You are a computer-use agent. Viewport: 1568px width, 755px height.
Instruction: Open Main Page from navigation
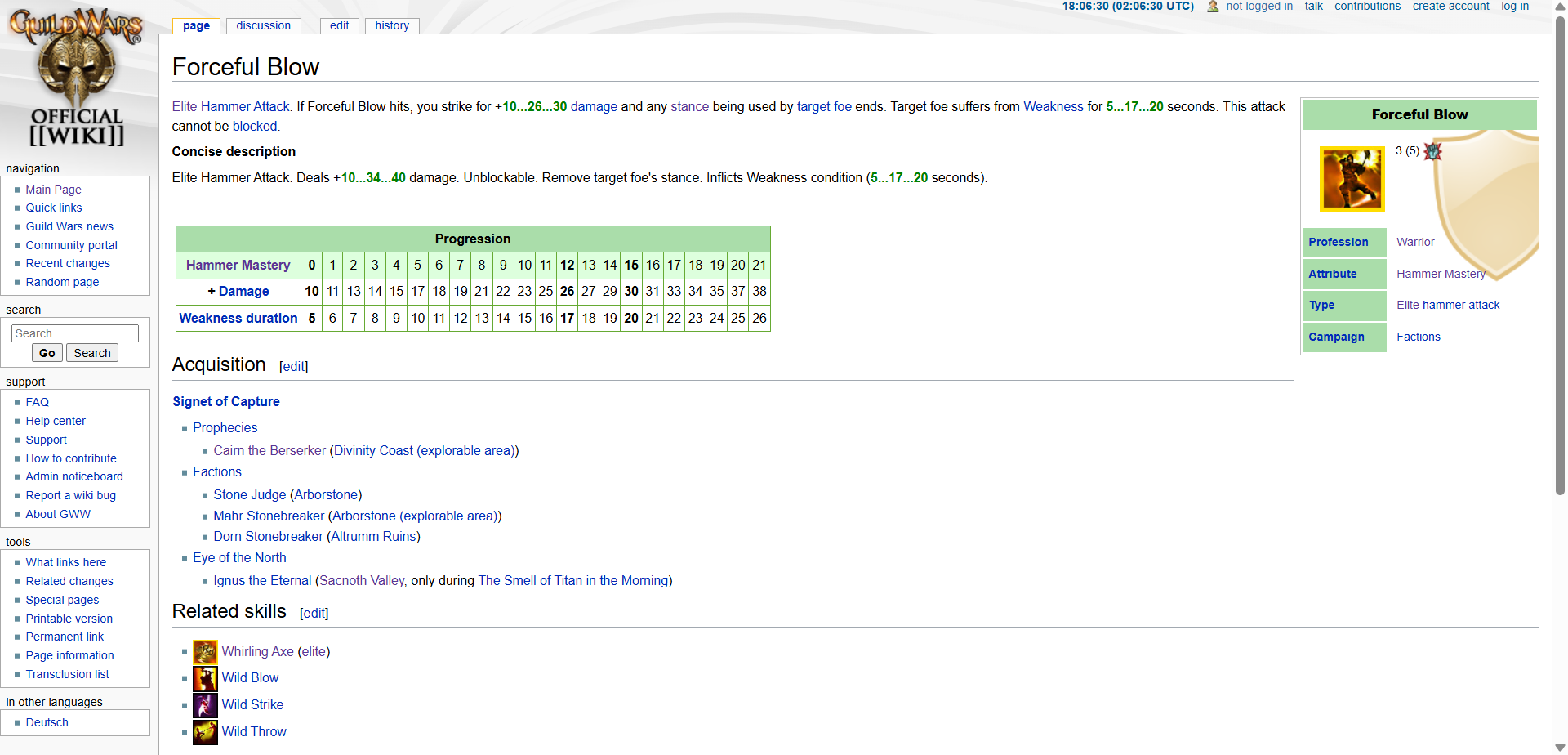point(53,190)
